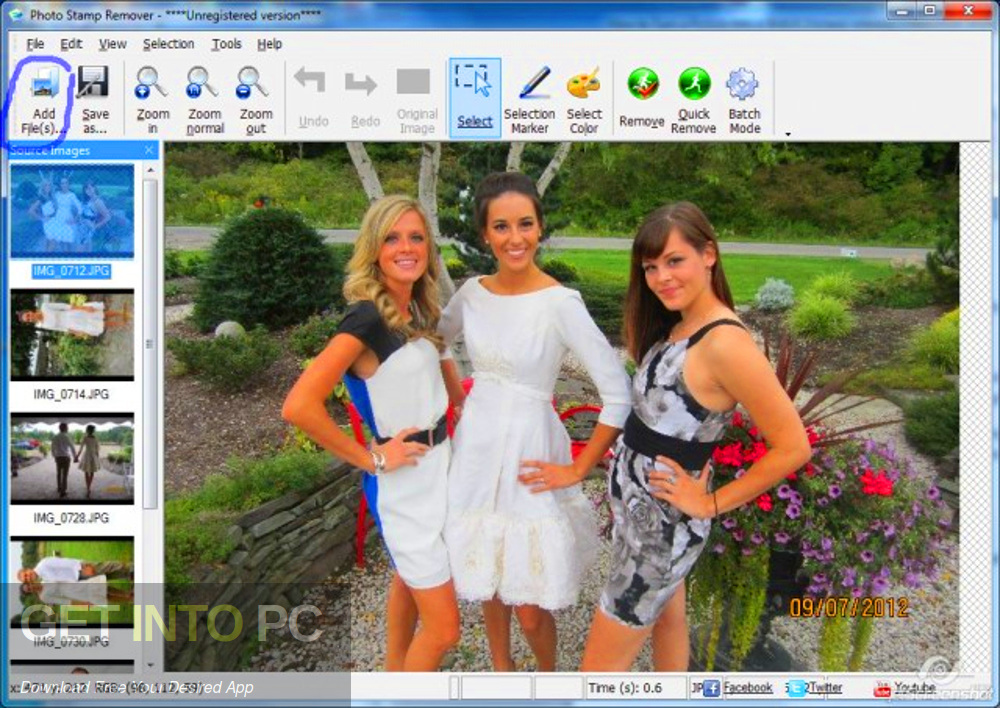Click the Quick Remove icon

(693, 97)
